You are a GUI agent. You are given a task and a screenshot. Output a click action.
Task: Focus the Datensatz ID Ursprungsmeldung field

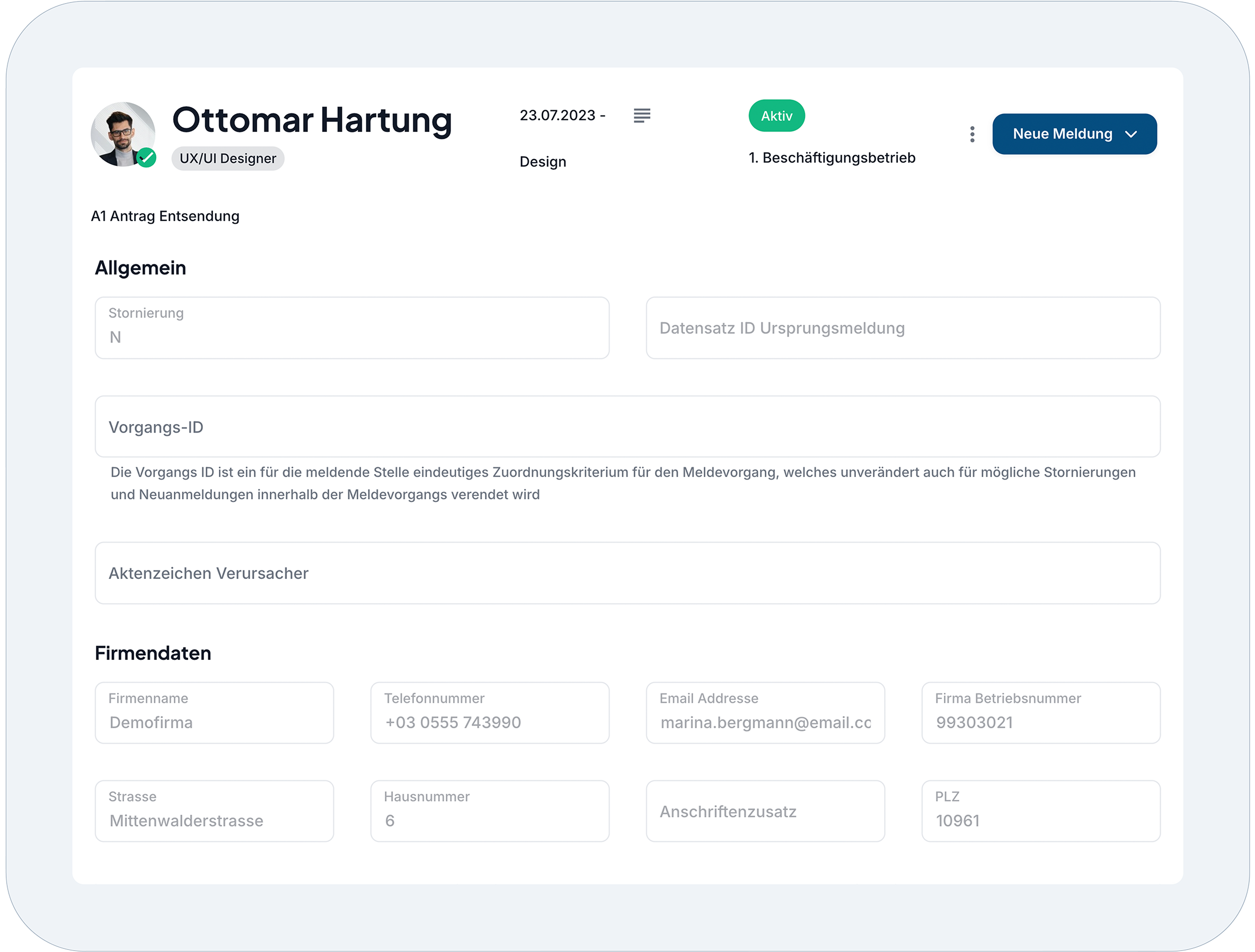click(x=903, y=328)
